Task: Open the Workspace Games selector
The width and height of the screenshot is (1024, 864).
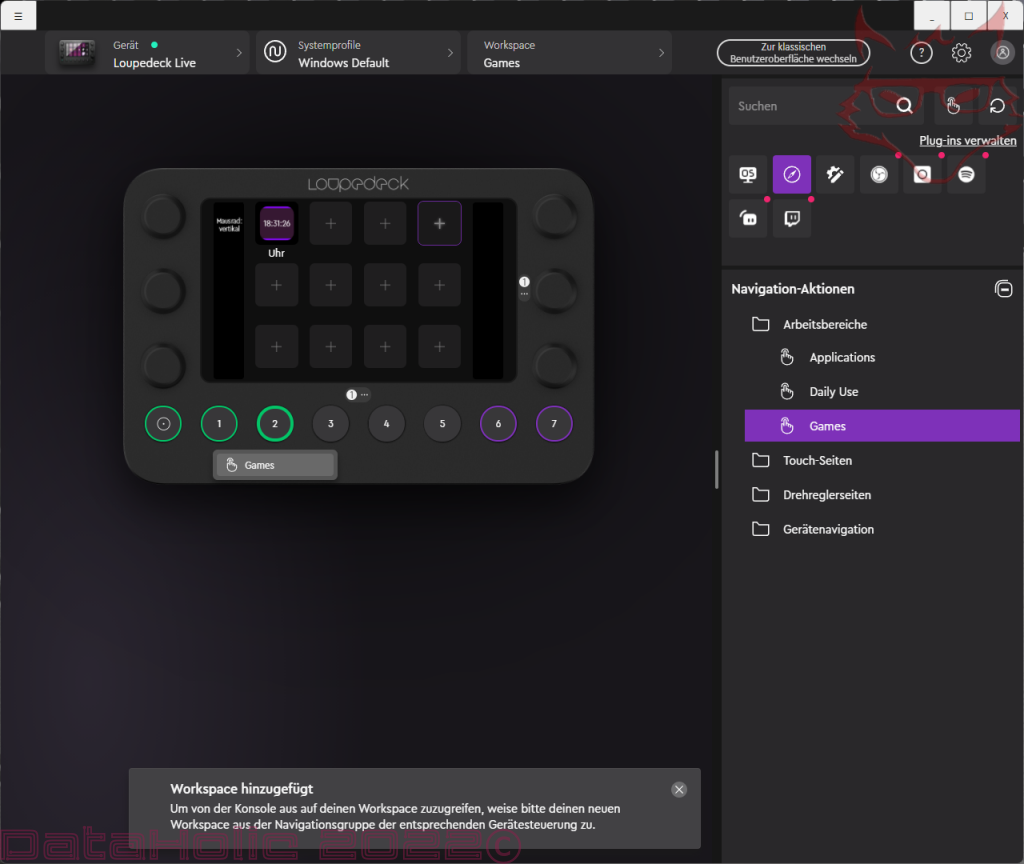Action: click(x=569, y=53)
